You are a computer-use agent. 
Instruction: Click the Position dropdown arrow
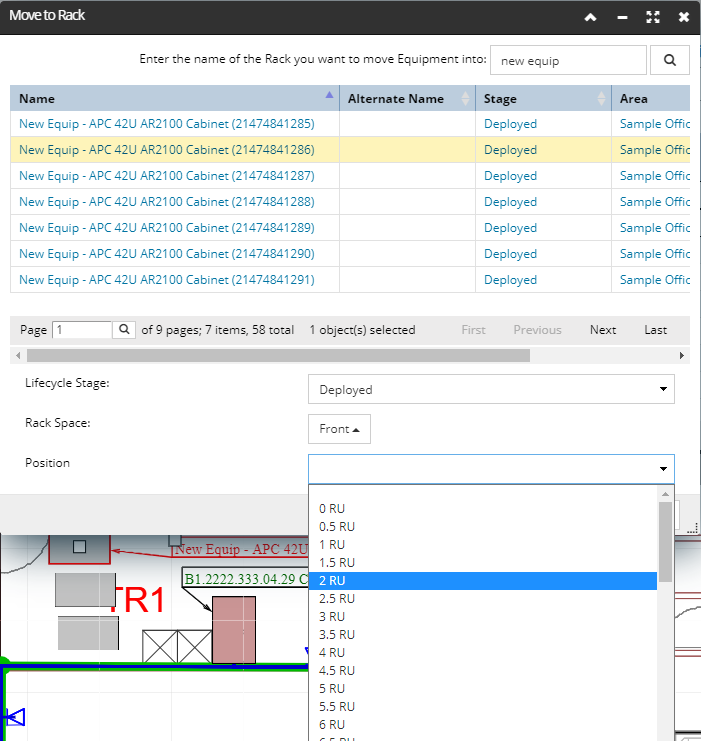[663, 469]
